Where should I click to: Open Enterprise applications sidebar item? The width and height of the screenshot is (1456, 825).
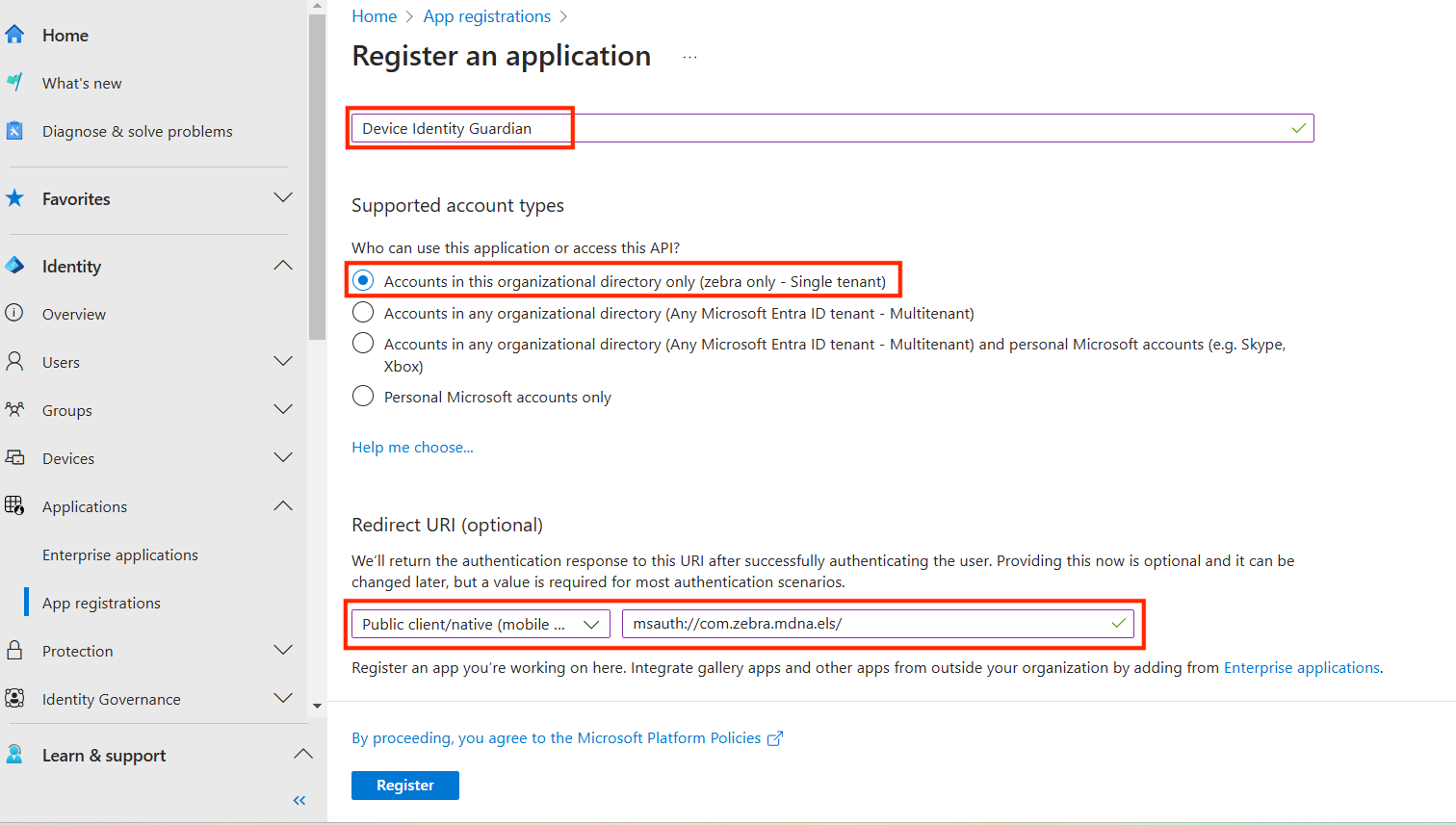click(120, 554)
